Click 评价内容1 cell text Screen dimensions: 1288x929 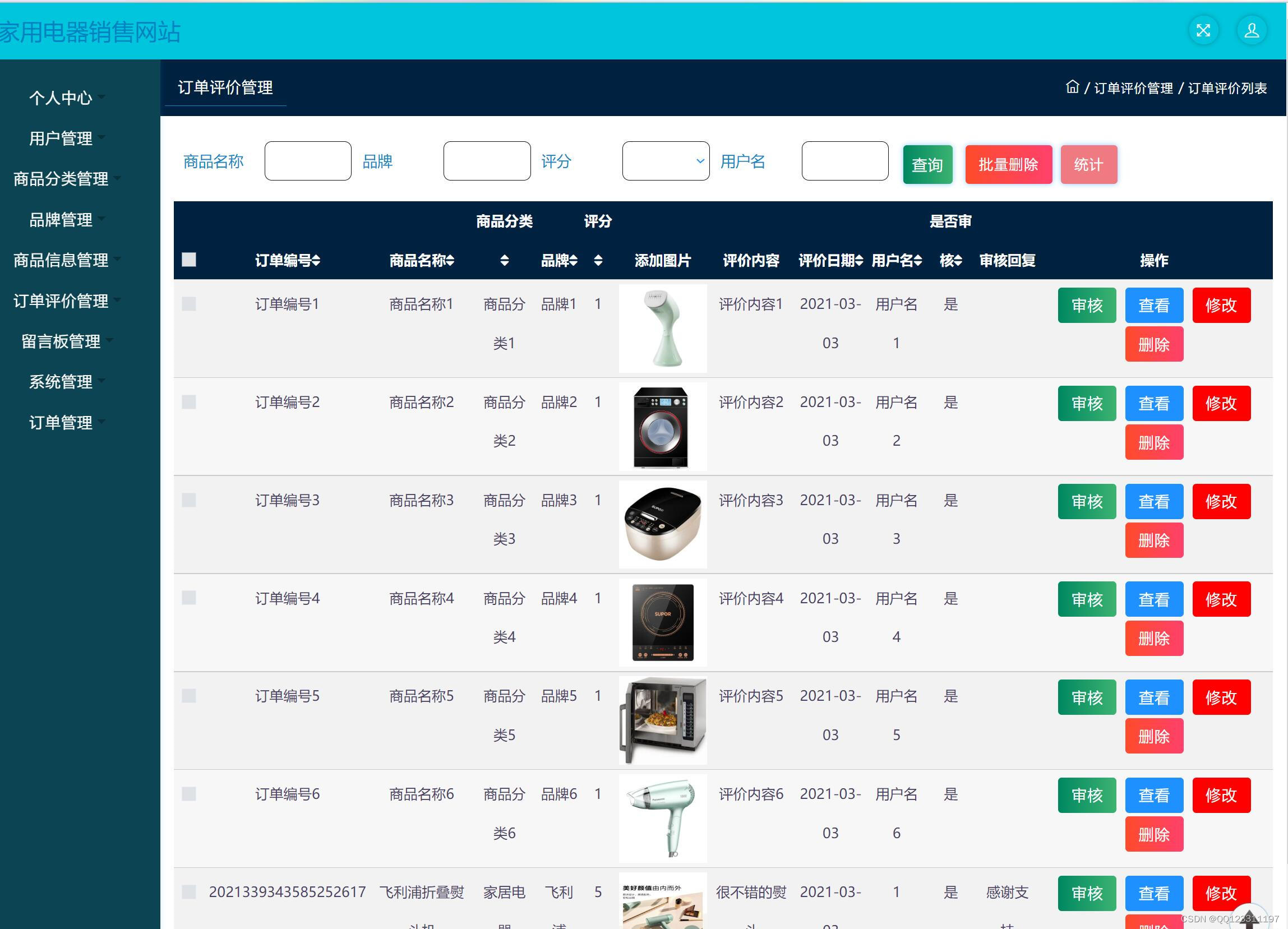751,304
